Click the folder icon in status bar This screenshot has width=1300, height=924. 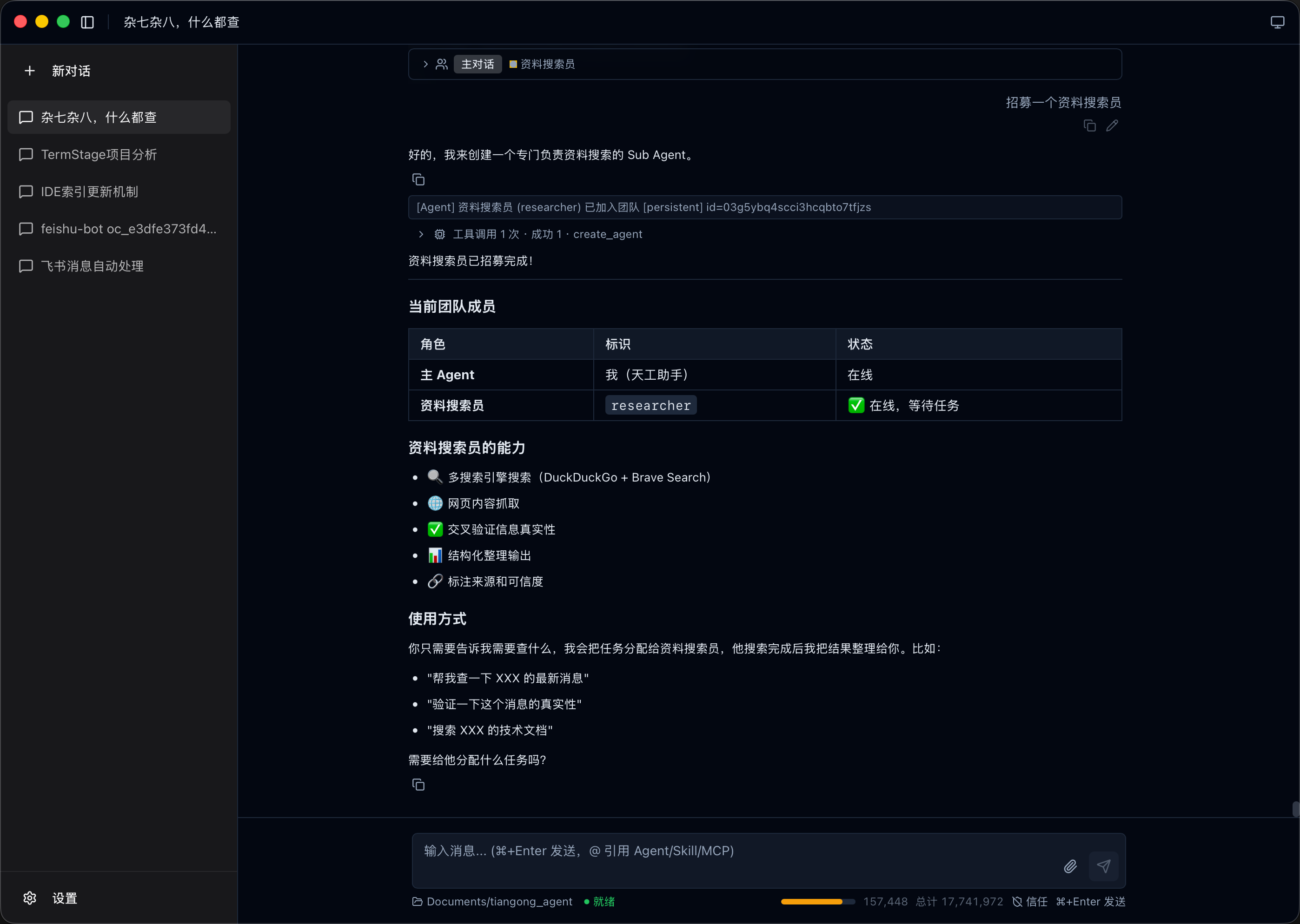tap(417, 902)
